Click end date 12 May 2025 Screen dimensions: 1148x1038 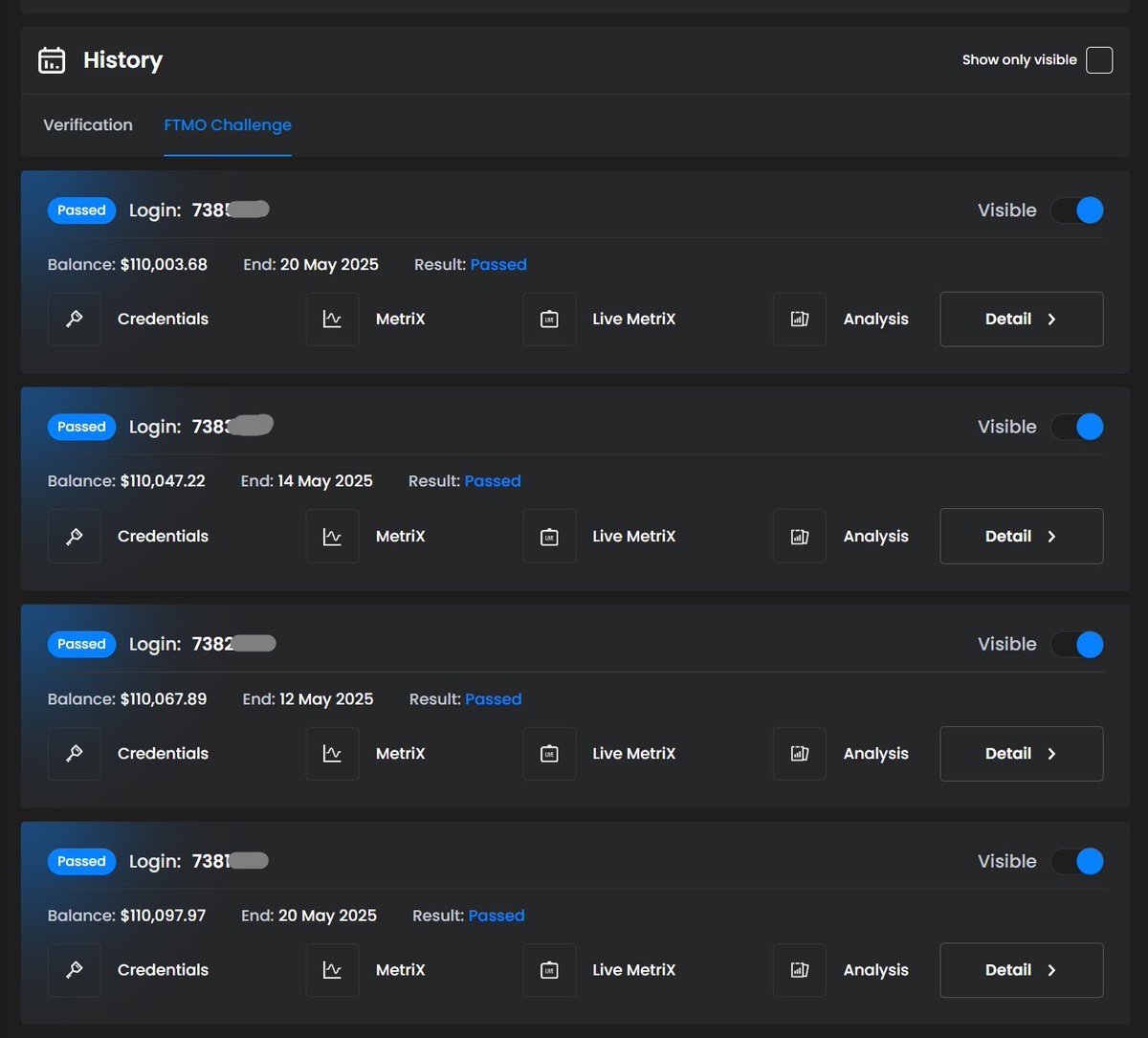326,699
